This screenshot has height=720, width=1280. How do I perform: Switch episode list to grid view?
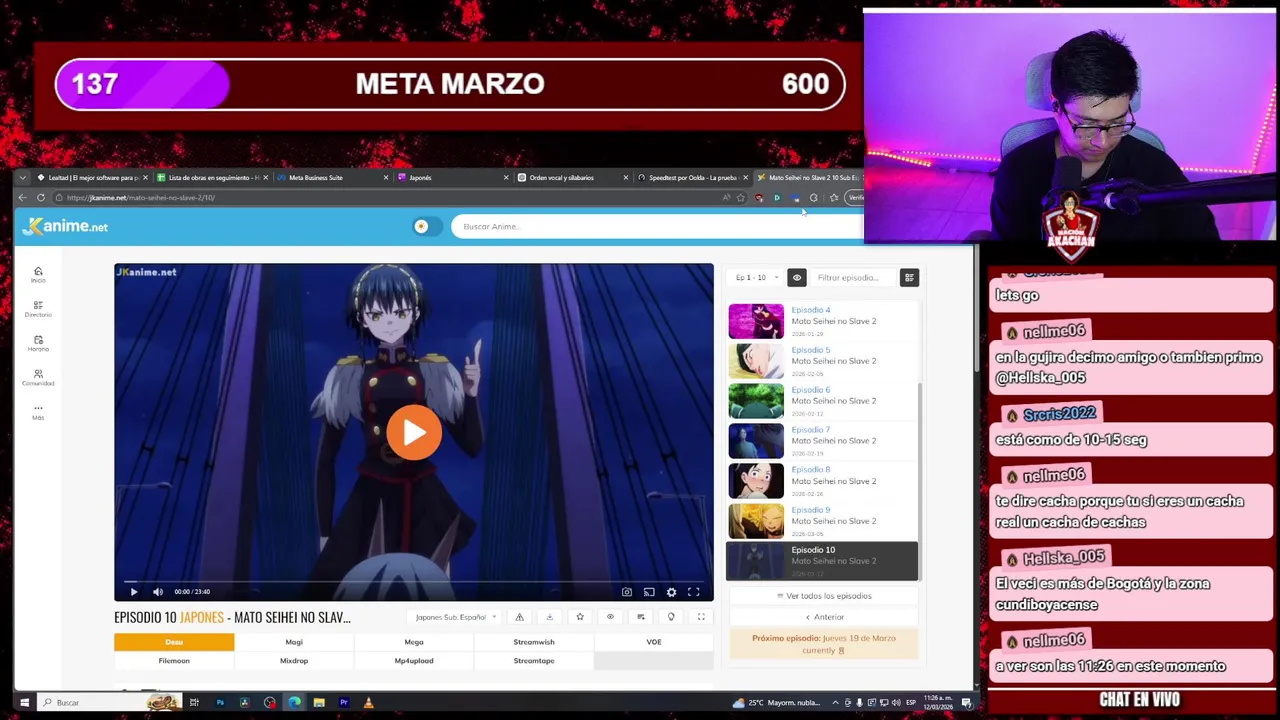pos(909,278)
